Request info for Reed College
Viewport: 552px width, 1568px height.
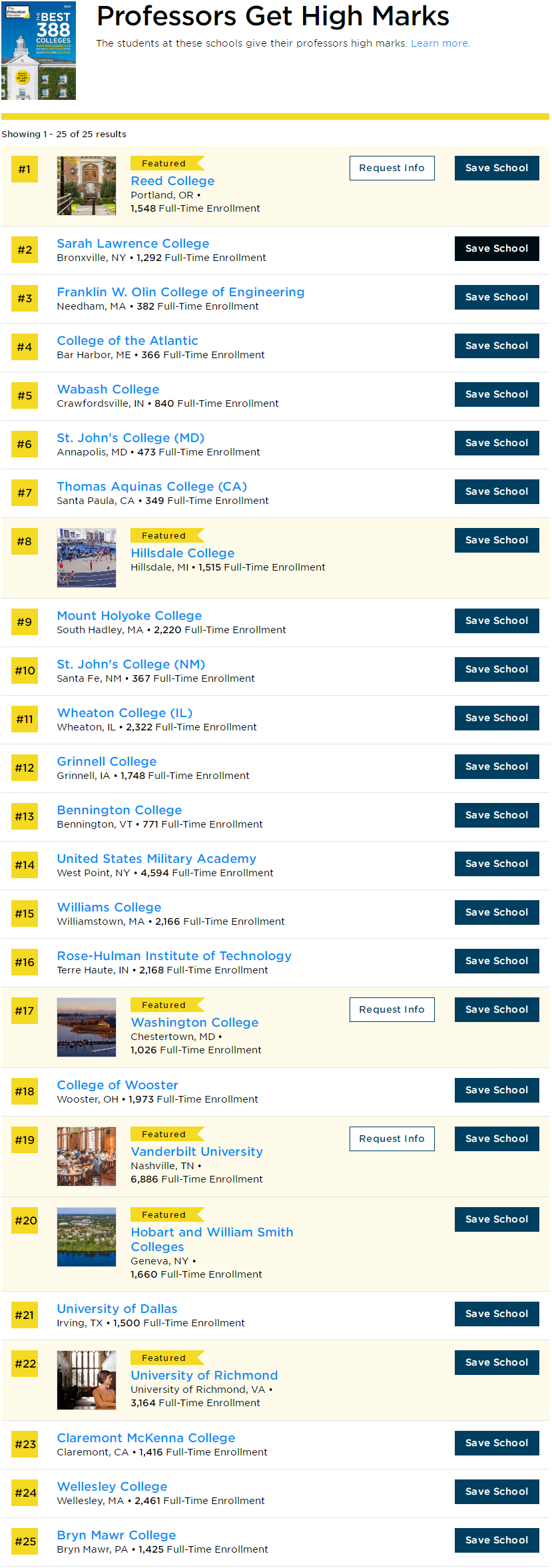click(392, 168)
